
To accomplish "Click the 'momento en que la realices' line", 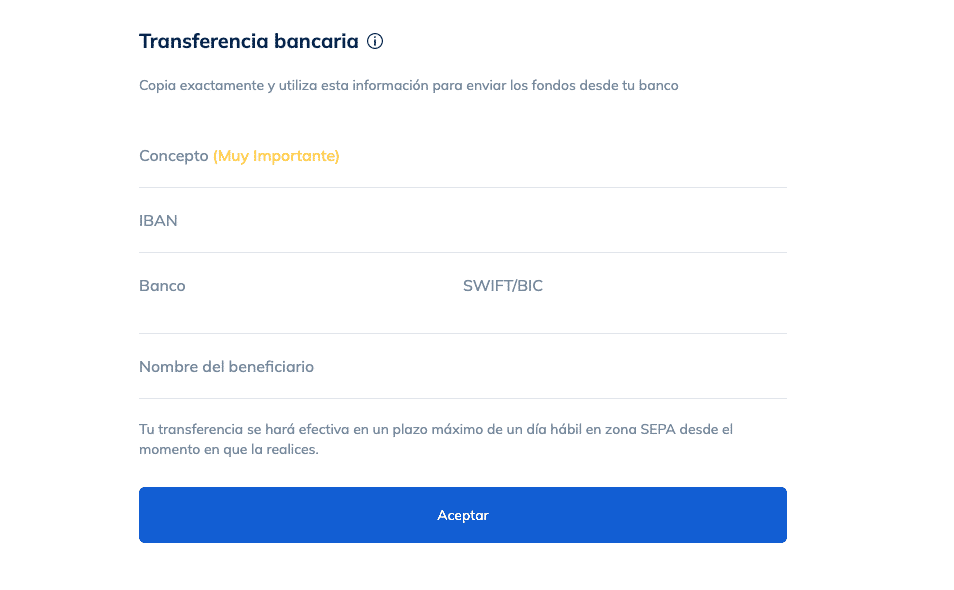I will (228, 450).
